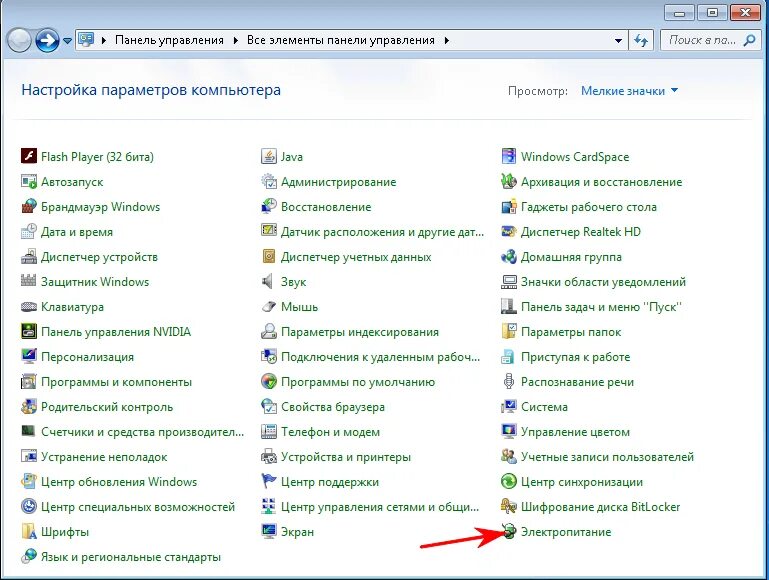
Task: Open Значки области уведомлений link
Action: point(603,282)
